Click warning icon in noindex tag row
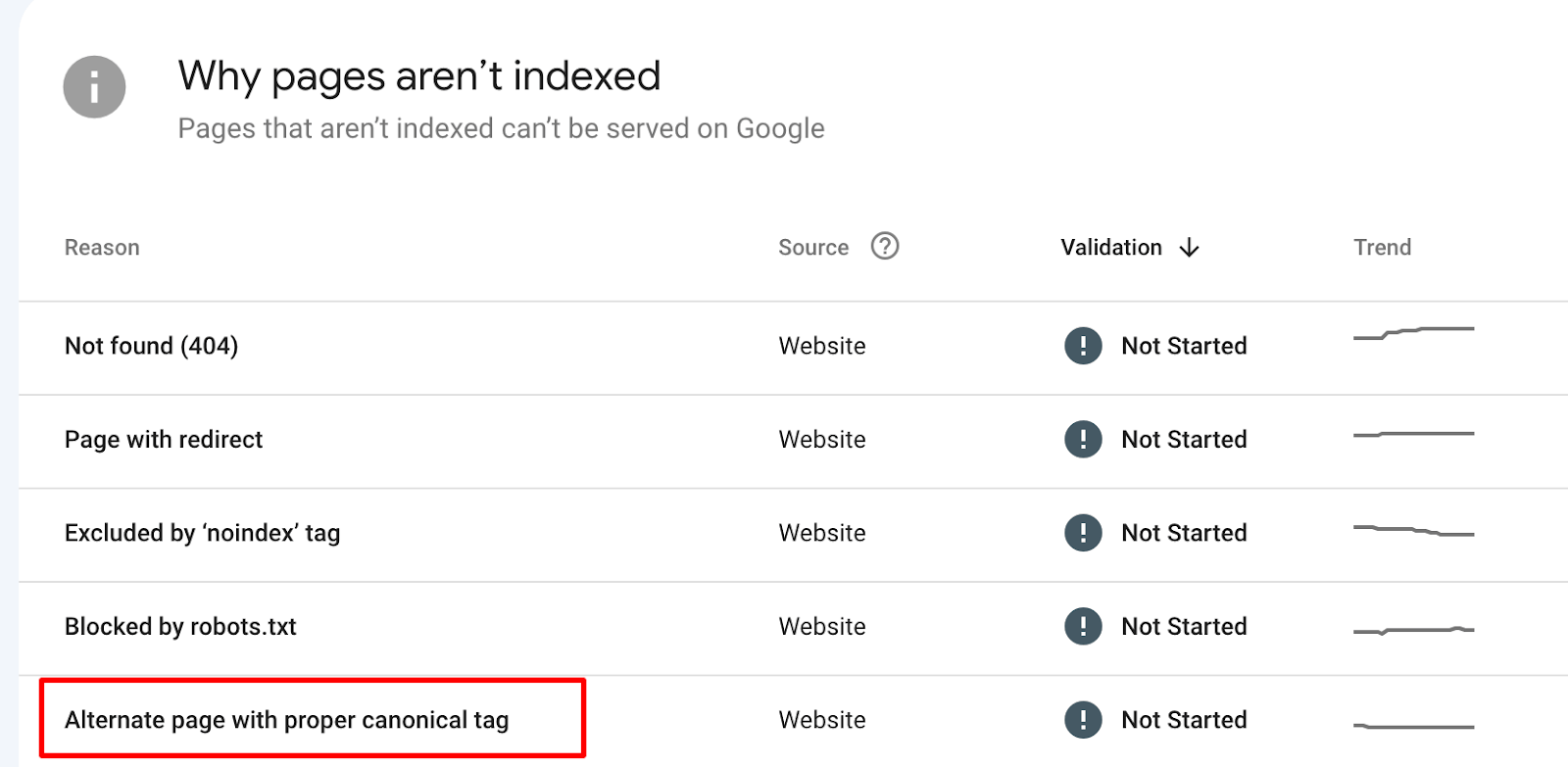The height and width of the screenshot is (767, 1568). (1083, 533)
